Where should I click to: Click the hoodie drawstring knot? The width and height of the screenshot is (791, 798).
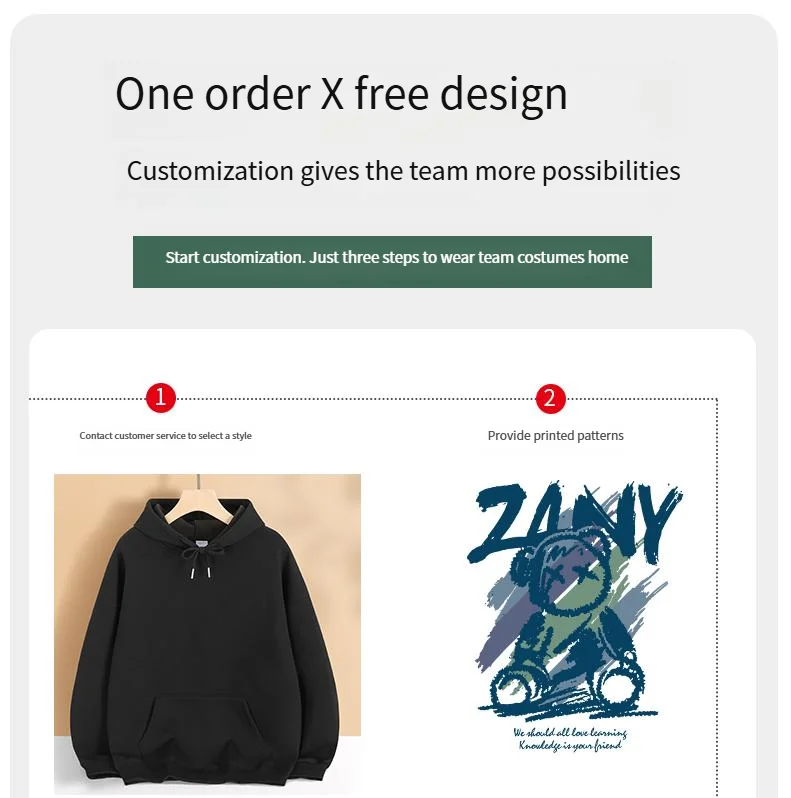click(199, 555)
